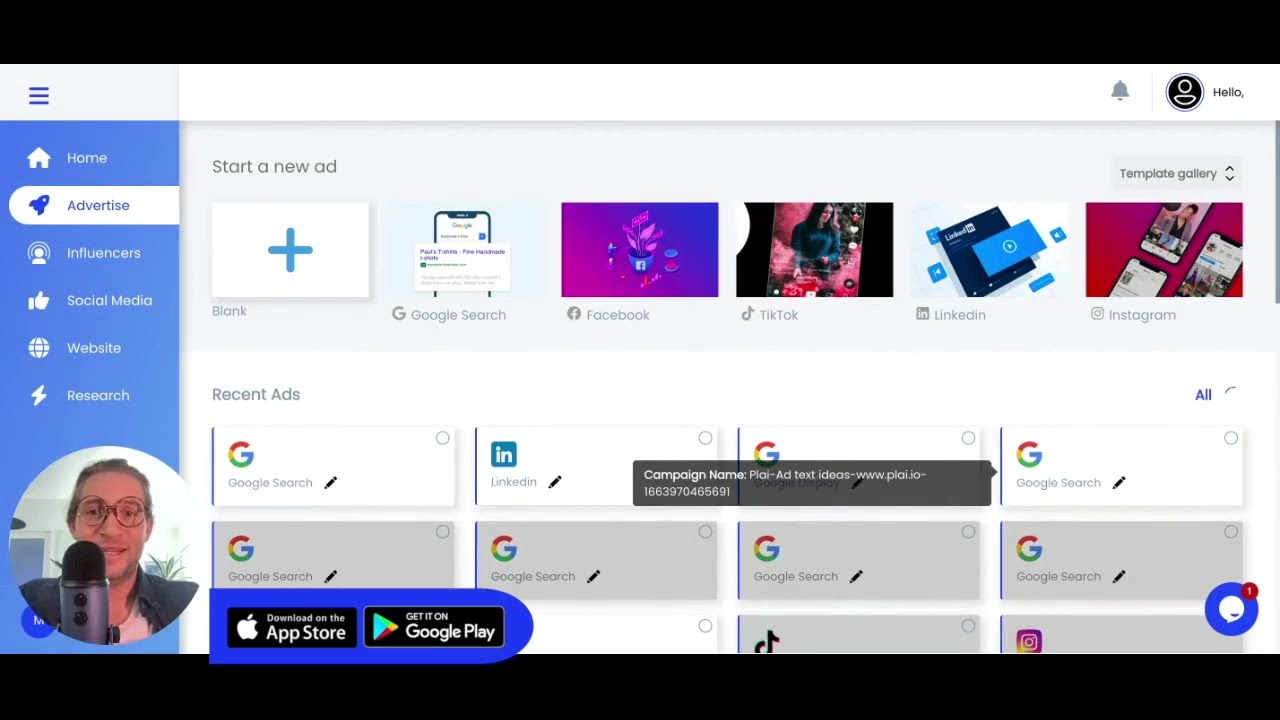Click the TikTok logo on recent ad card

click(x=767, y=642)
